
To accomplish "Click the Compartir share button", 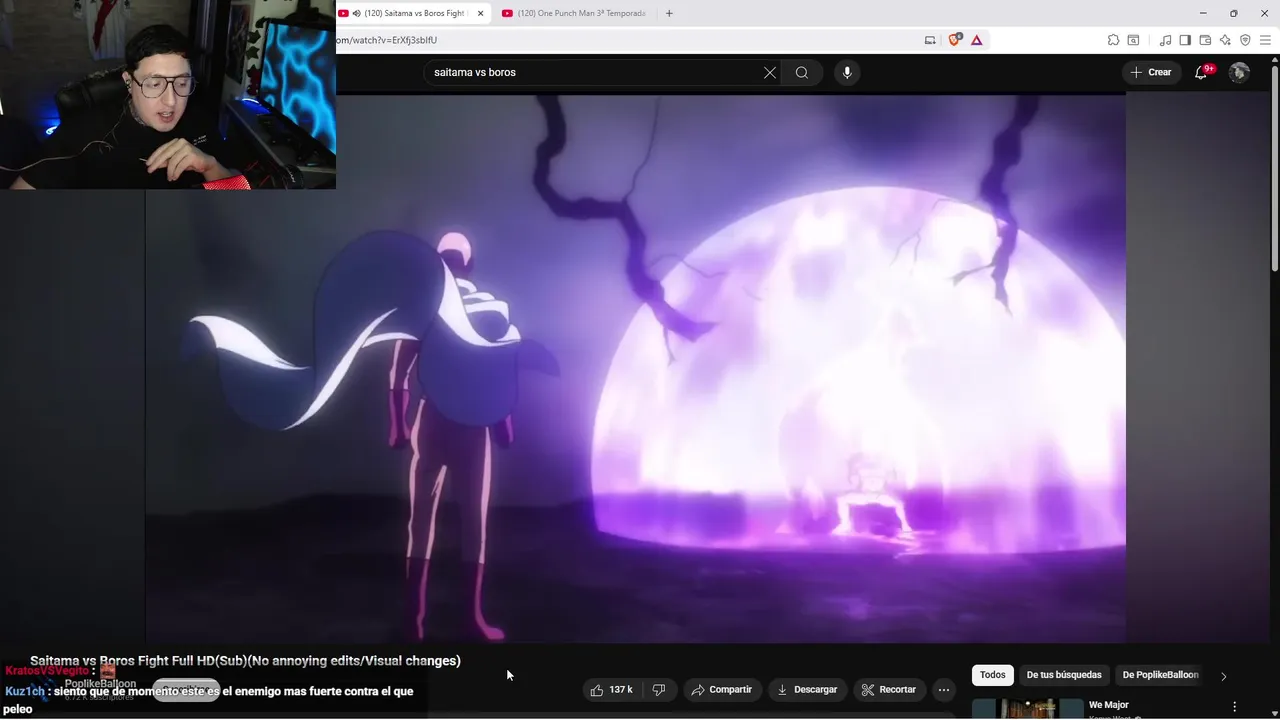I will coord(721,690).
